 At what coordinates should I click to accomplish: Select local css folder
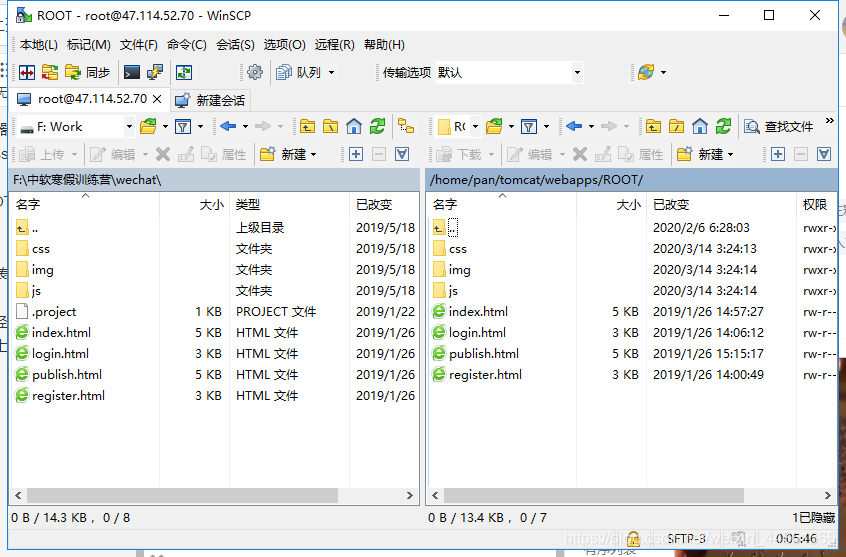(x=40, y=249)
